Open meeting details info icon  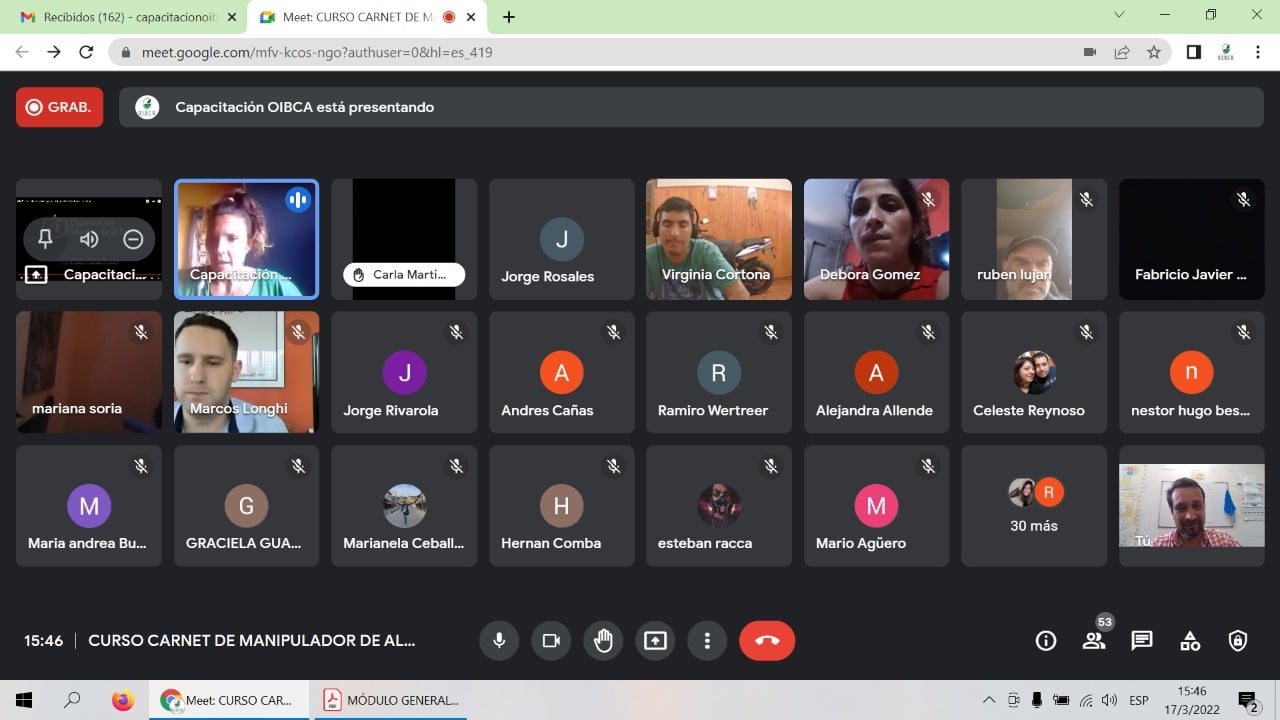pos(1046,641)
